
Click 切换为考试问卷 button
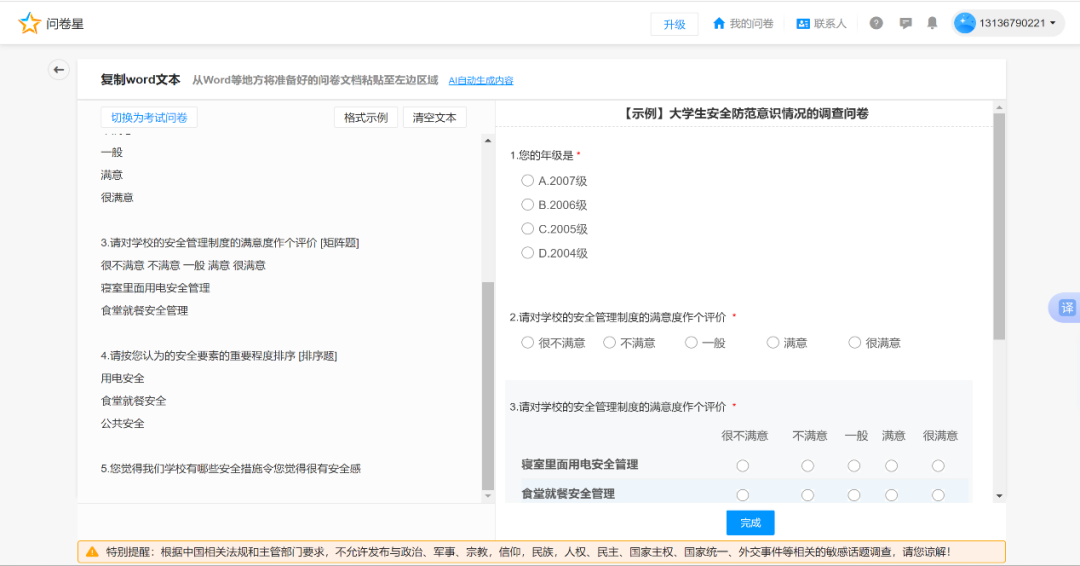tap(149, 118)
